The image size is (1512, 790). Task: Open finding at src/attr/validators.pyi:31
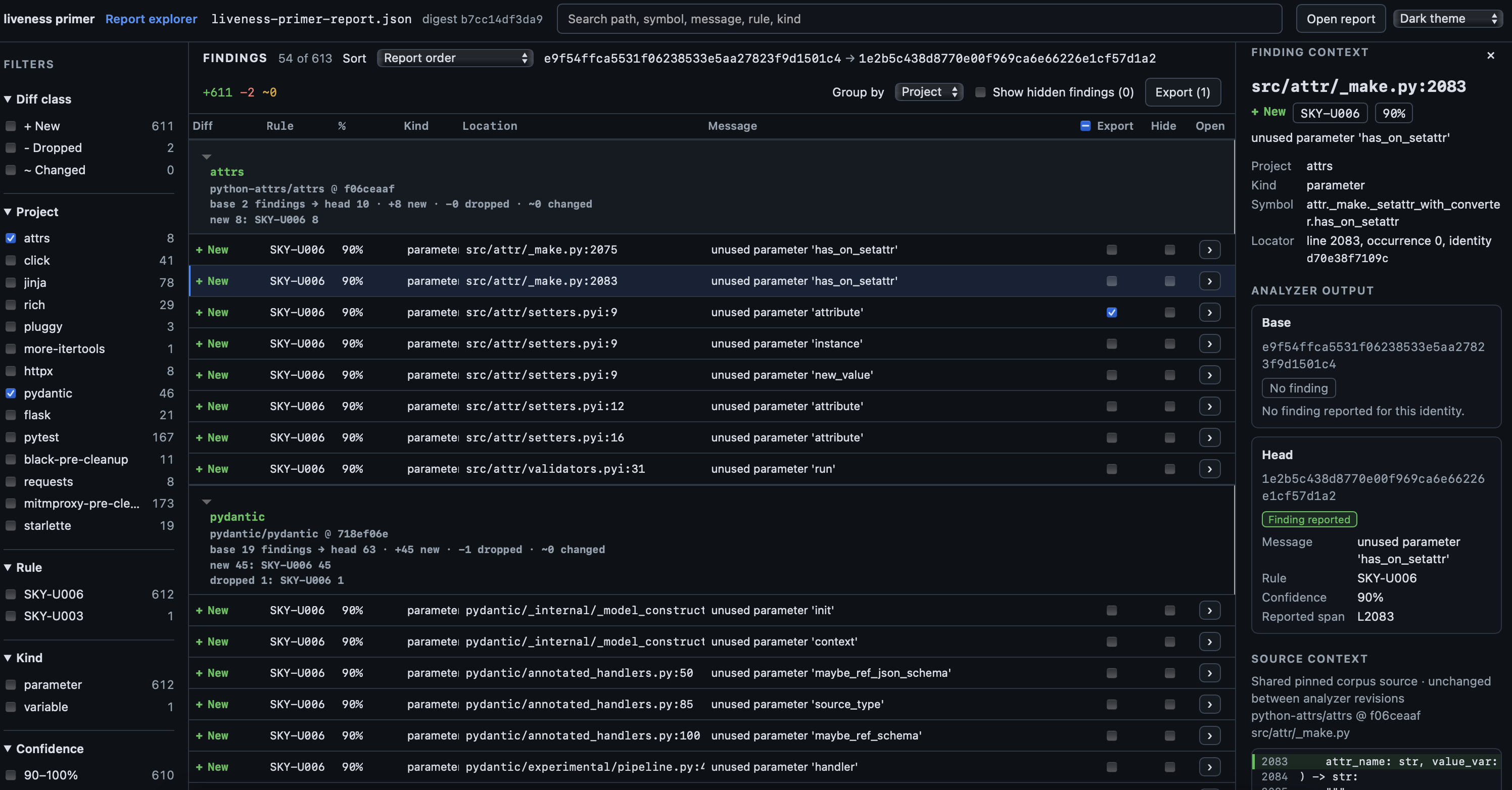1209,469
